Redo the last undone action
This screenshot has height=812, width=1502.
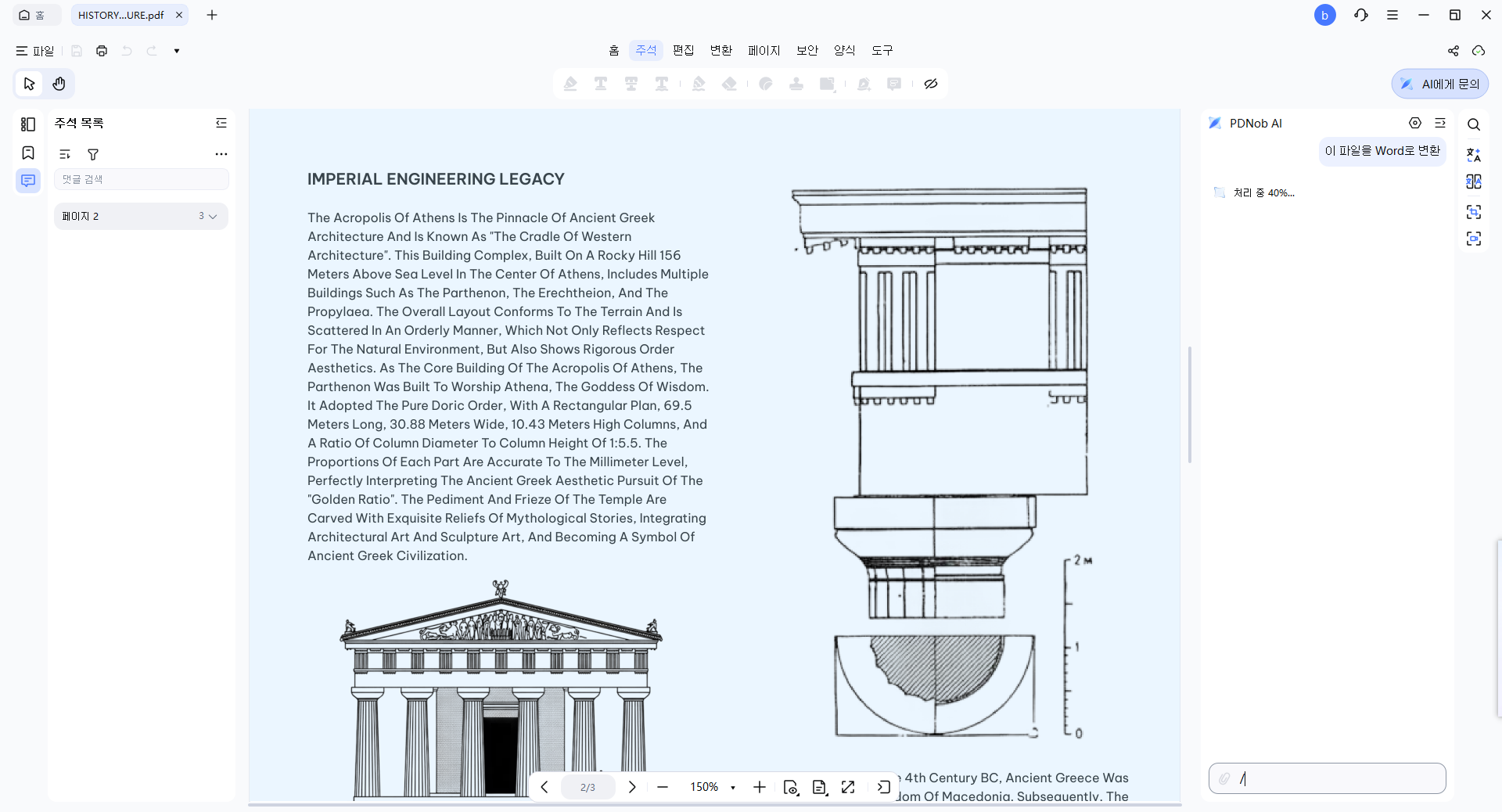(152, 51)
